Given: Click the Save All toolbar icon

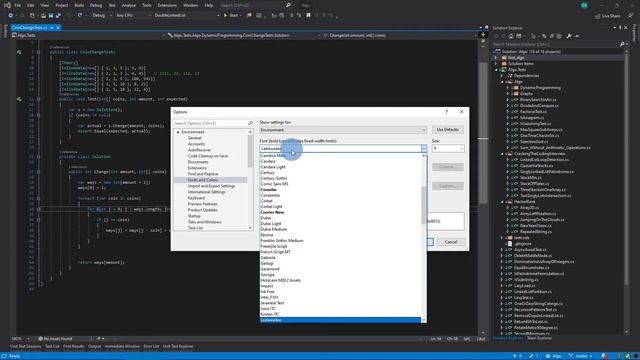Looking at the screenshot, I should pyautogui.click(x=58, y=16).
